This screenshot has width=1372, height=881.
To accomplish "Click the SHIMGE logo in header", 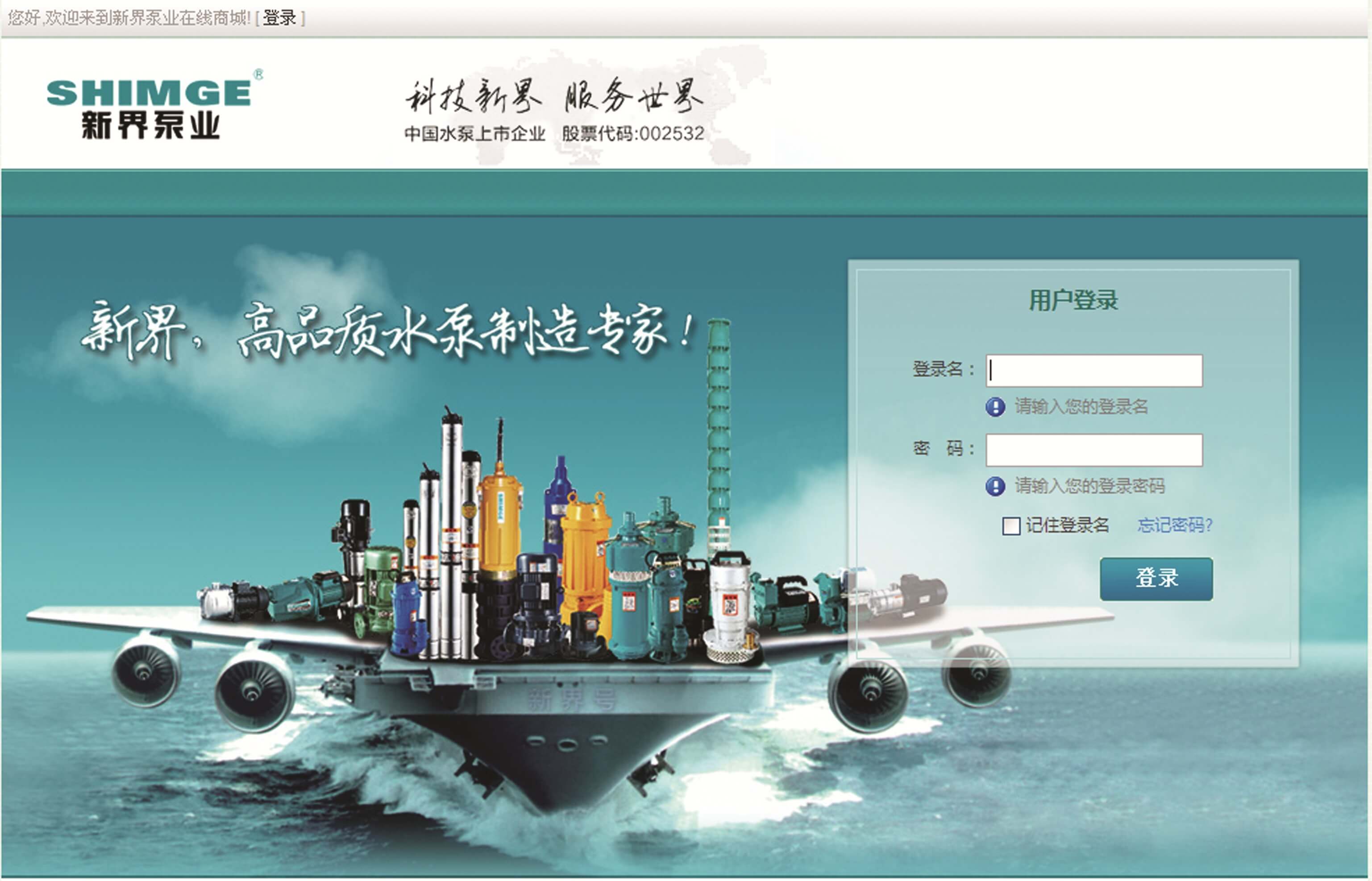I will point(149,93).
